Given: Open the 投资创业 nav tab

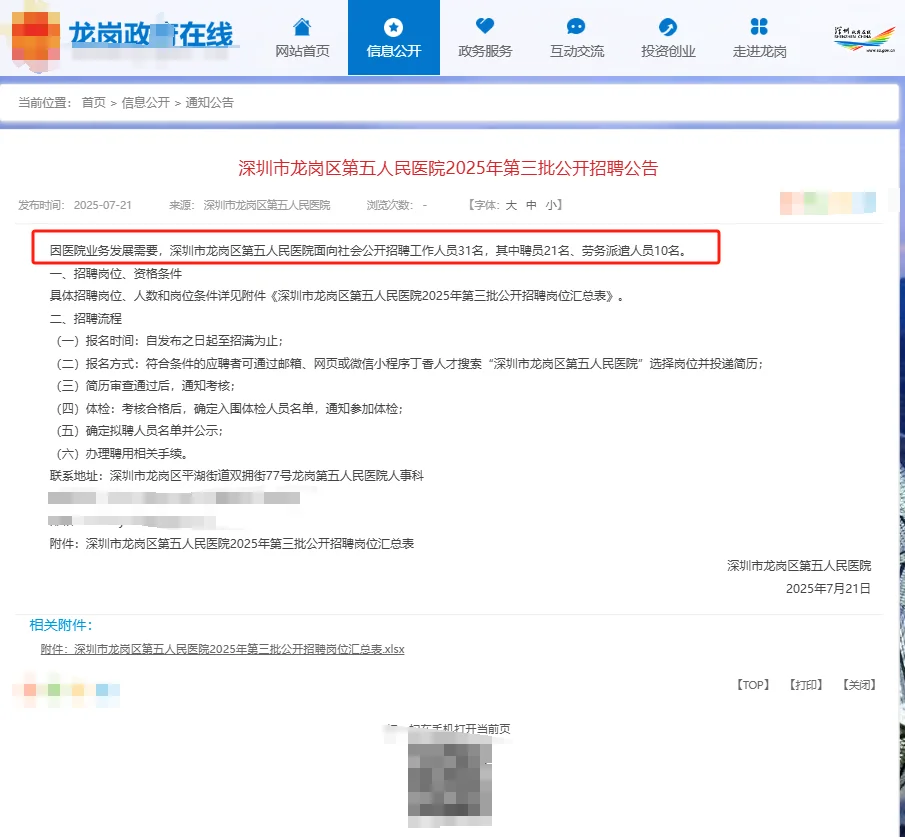Looking at the screenshot, I should pyautogui.click(x=668, y=38).
